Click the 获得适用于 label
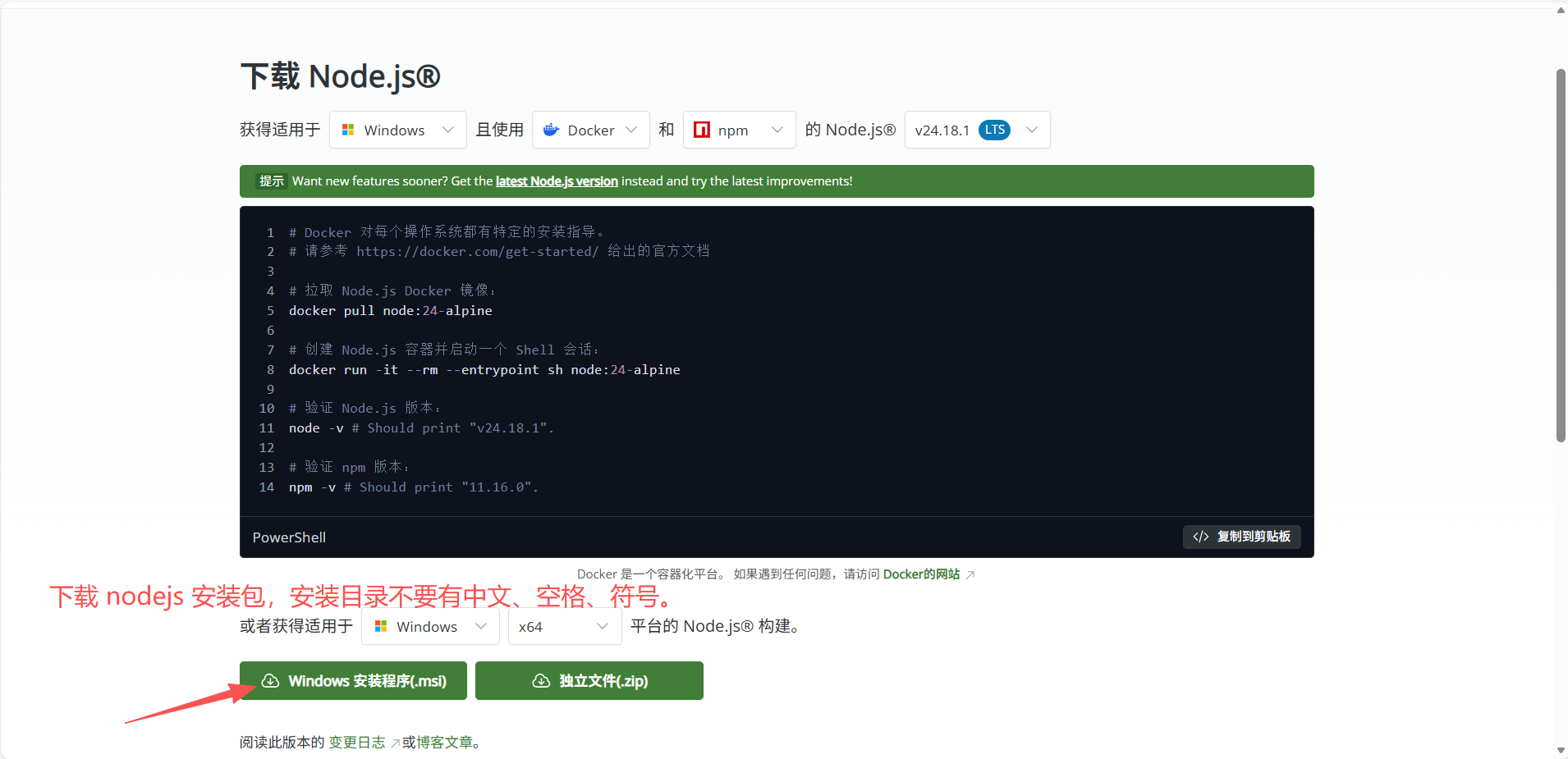The height and width of the screenshot is (759, 1568). [x=280, y=130]
